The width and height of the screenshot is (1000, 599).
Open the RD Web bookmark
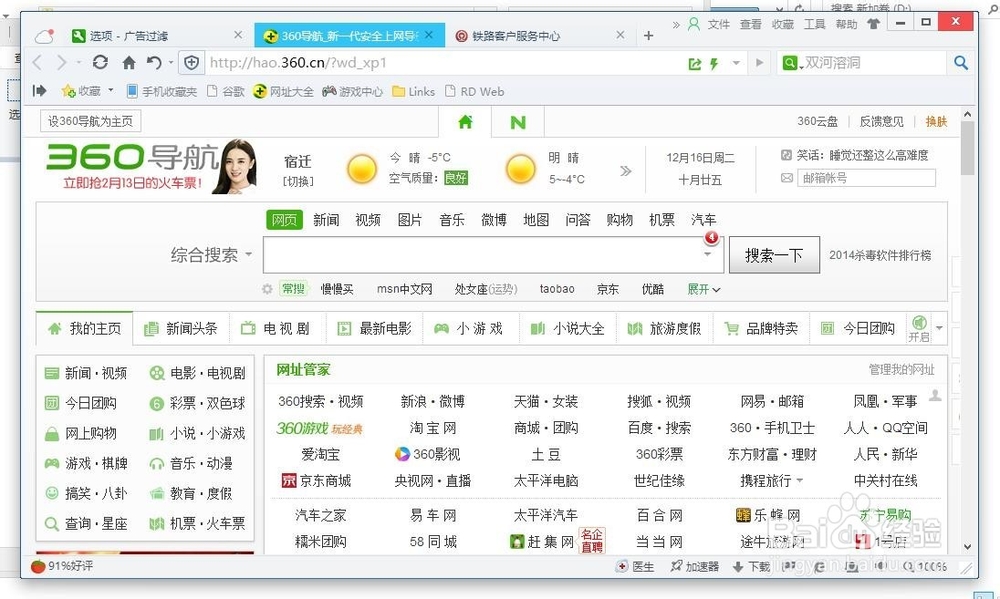coord(474,91)
